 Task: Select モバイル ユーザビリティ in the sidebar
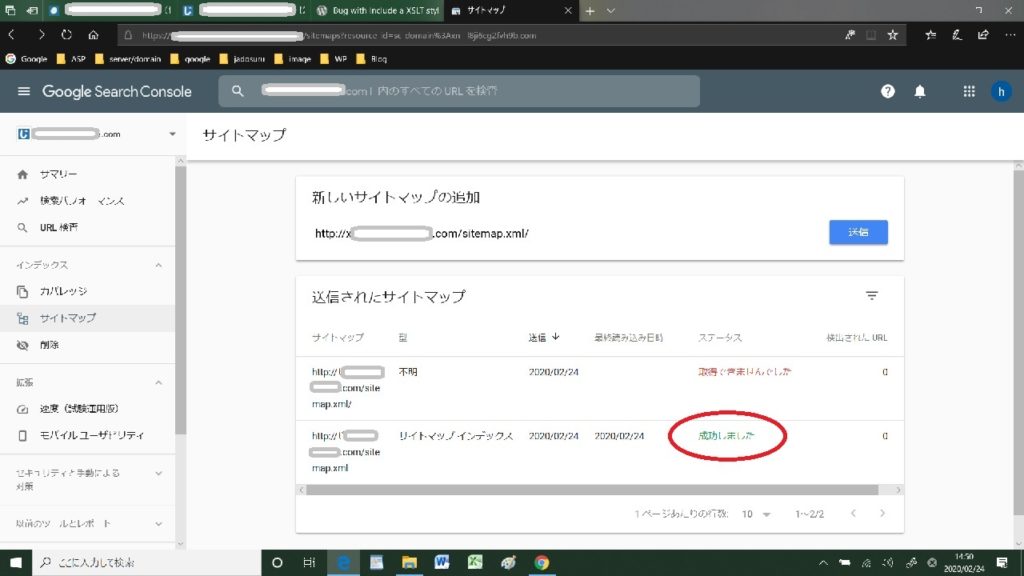tap(92, 435)
